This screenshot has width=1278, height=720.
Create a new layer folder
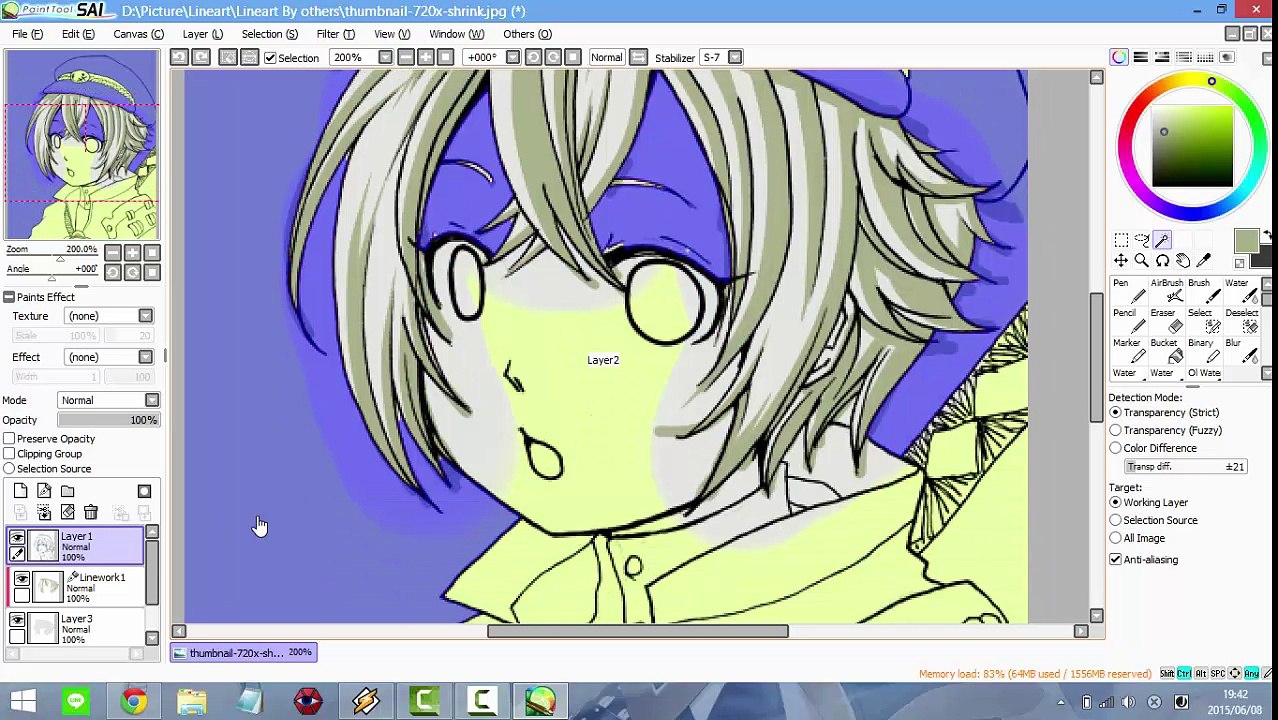[67, 491]
